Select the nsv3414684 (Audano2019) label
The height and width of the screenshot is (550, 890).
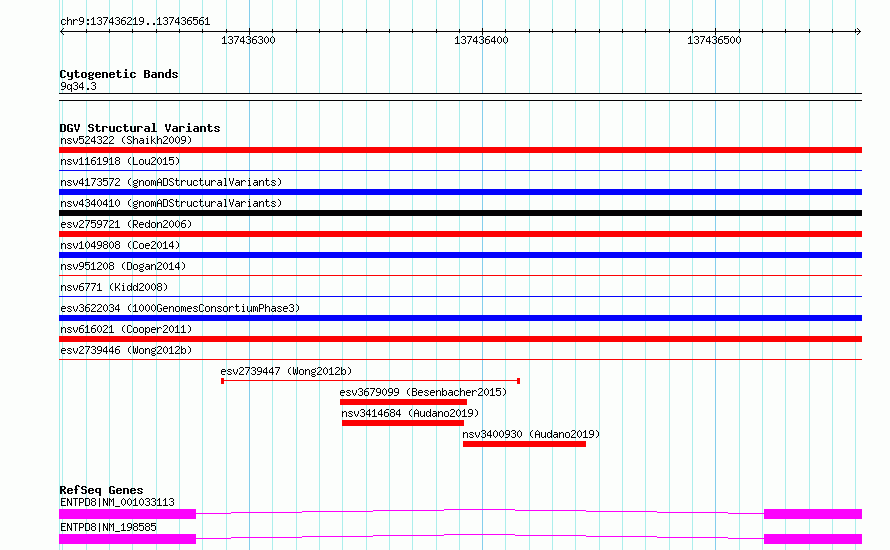click(410, 413)
